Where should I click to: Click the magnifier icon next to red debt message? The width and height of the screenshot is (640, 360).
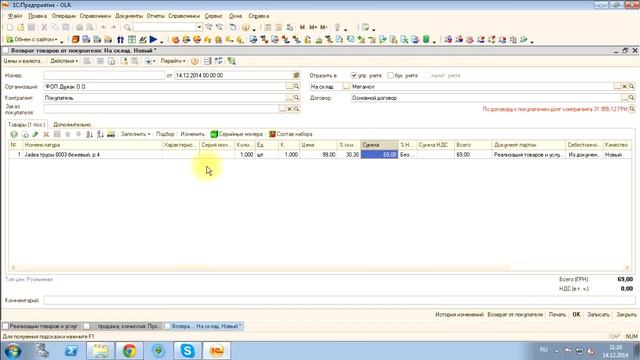pyautogui.click(x=632, y=109)
